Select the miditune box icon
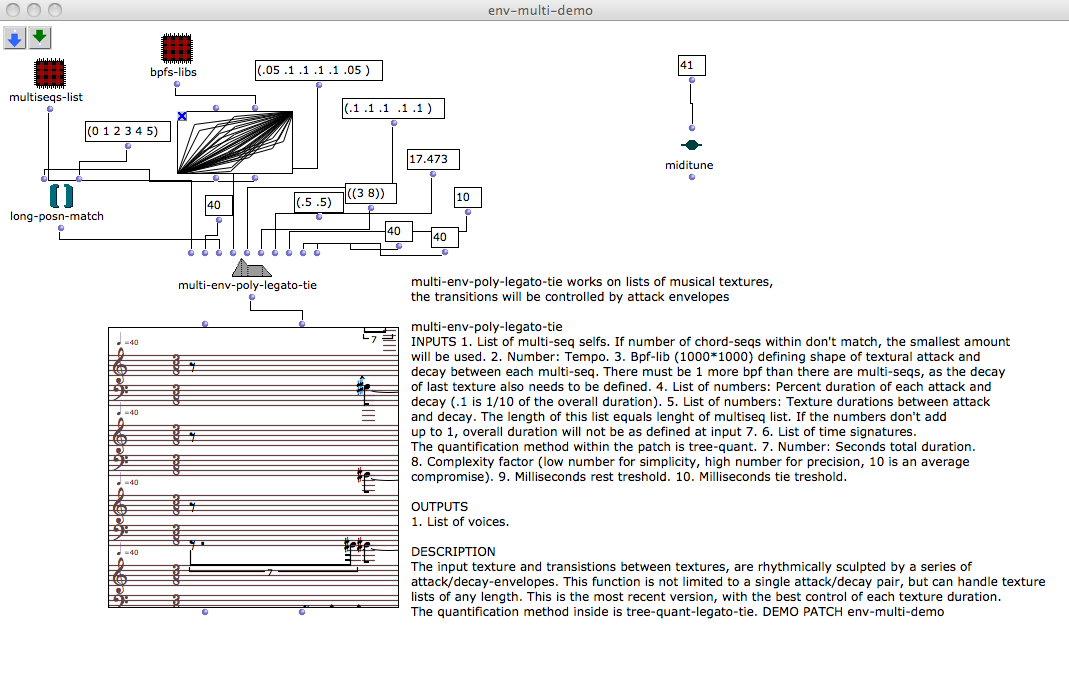 click(x=690, y=146)
